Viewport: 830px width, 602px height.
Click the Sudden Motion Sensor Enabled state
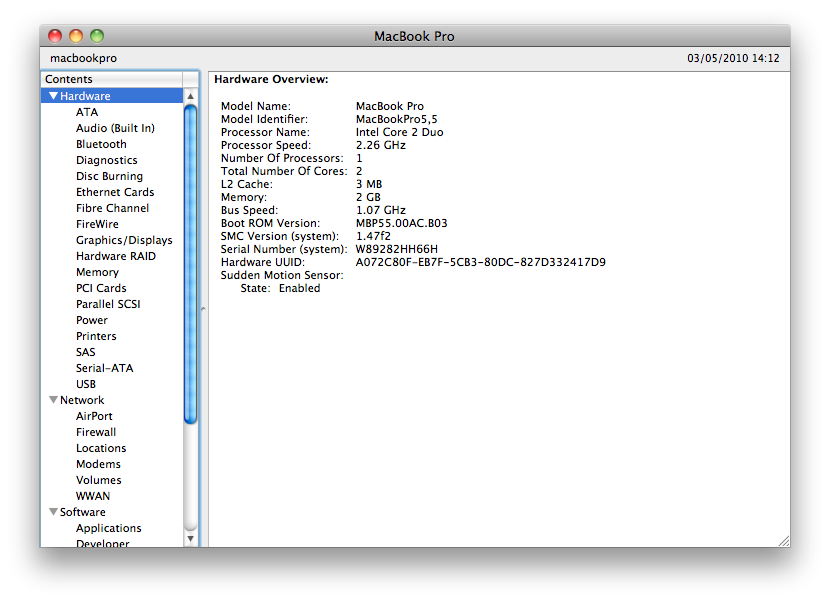(300, 288)
